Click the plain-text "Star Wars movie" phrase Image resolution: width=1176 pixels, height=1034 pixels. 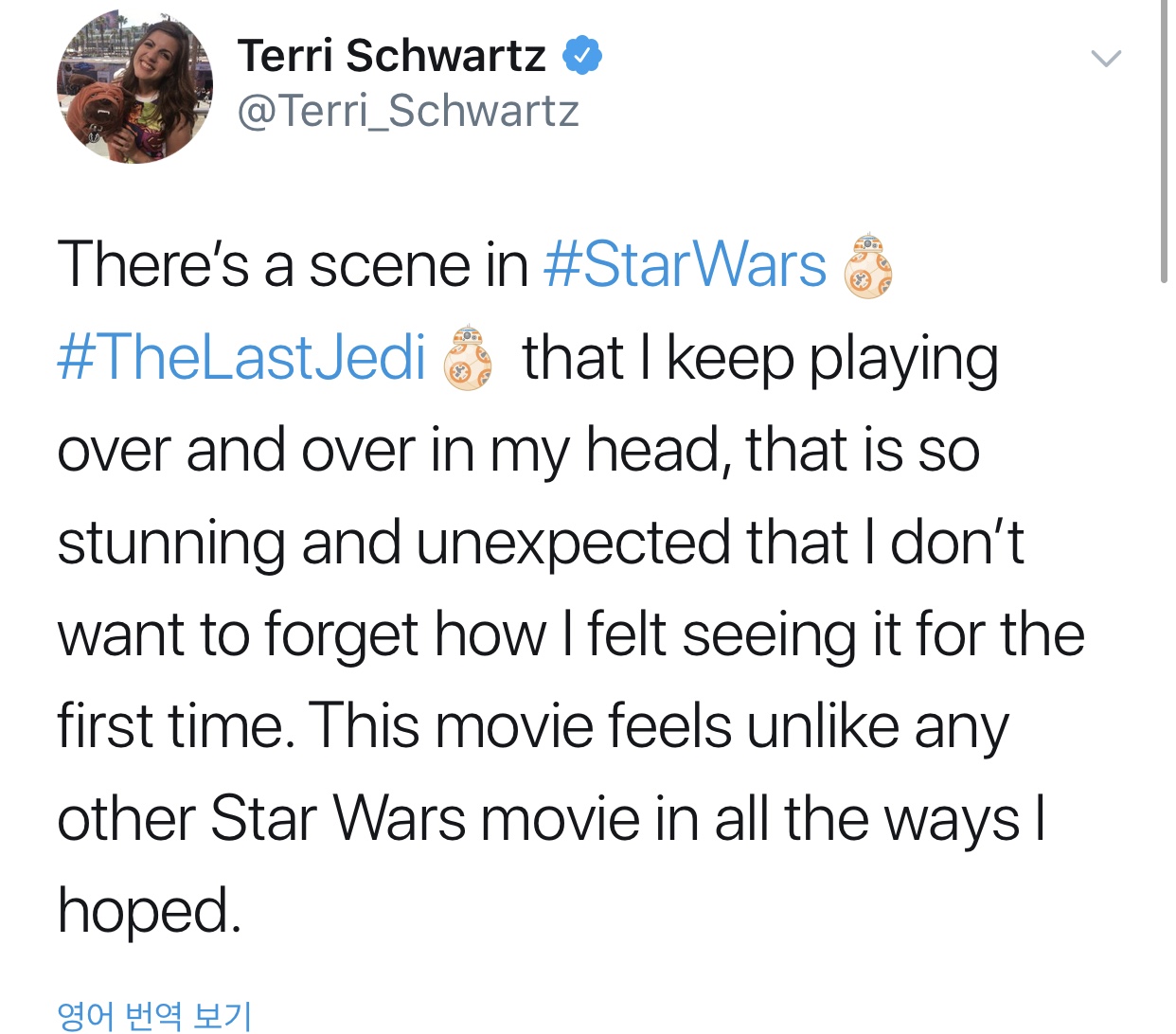(424, 818)
